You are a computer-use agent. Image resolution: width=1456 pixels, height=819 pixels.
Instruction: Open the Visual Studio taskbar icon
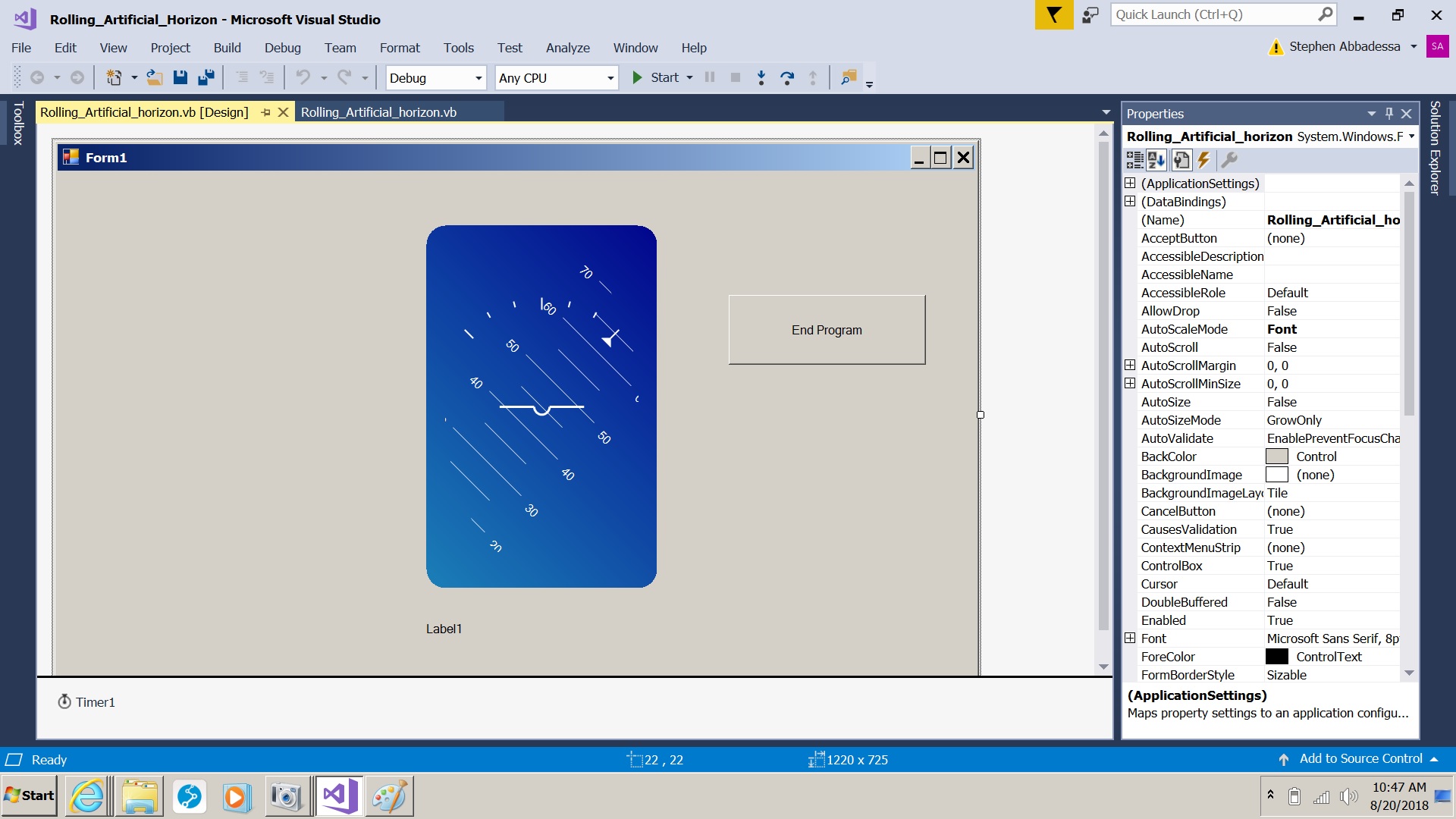[x=338, y=796]
